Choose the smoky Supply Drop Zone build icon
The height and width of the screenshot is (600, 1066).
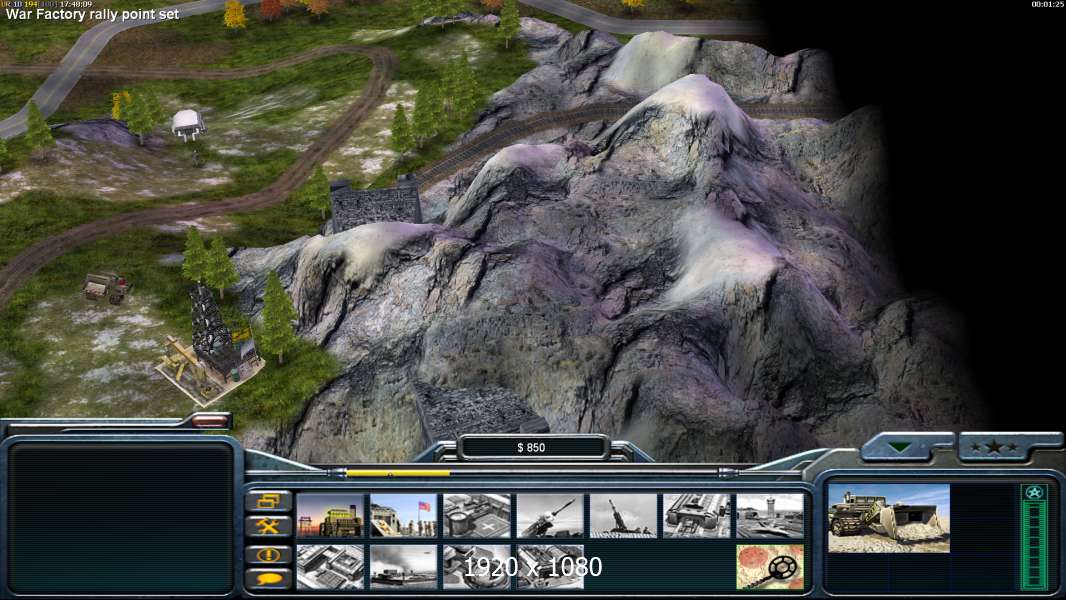tap(404, 567)
